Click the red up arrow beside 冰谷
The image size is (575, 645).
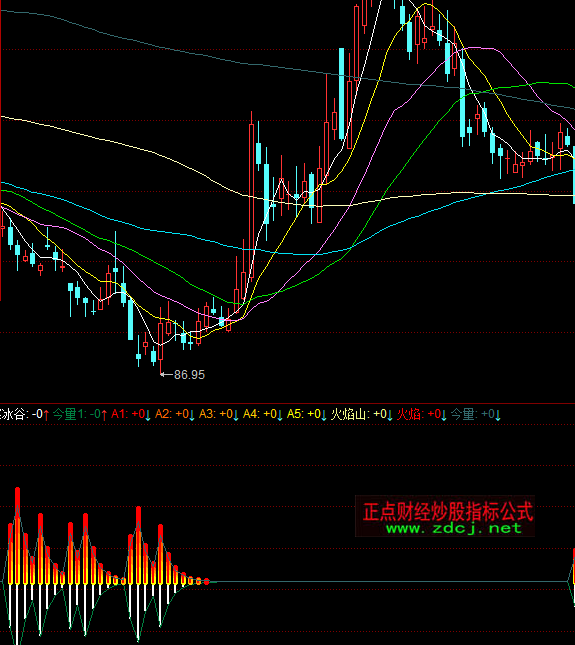[x=46, y=415]
